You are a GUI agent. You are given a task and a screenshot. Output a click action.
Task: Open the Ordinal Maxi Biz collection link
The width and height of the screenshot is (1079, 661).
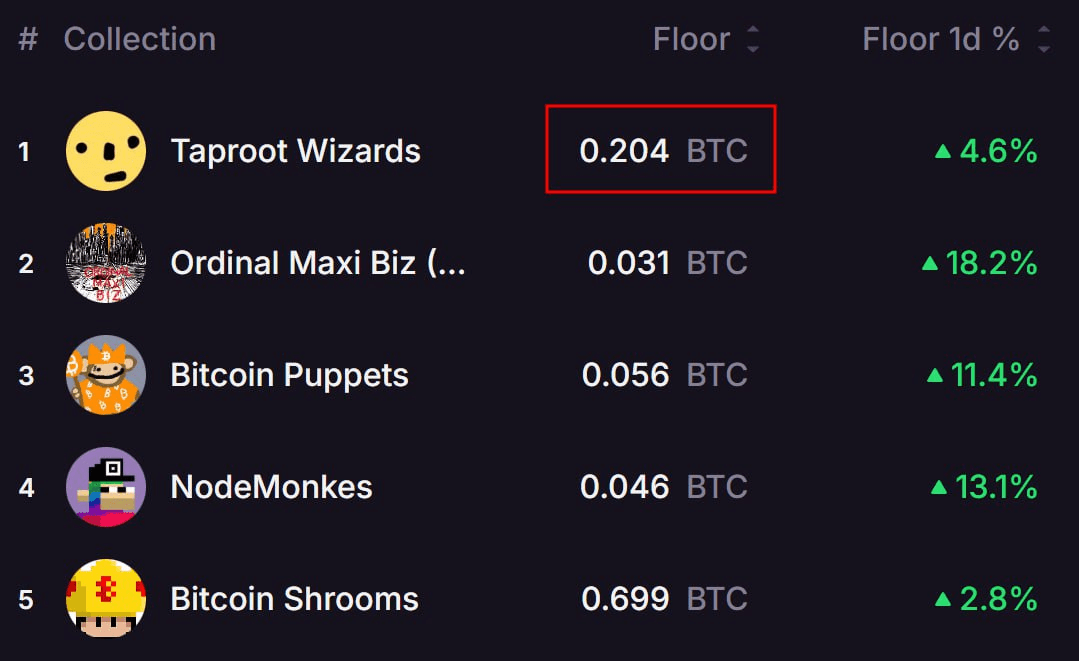(x=318, y=263)
